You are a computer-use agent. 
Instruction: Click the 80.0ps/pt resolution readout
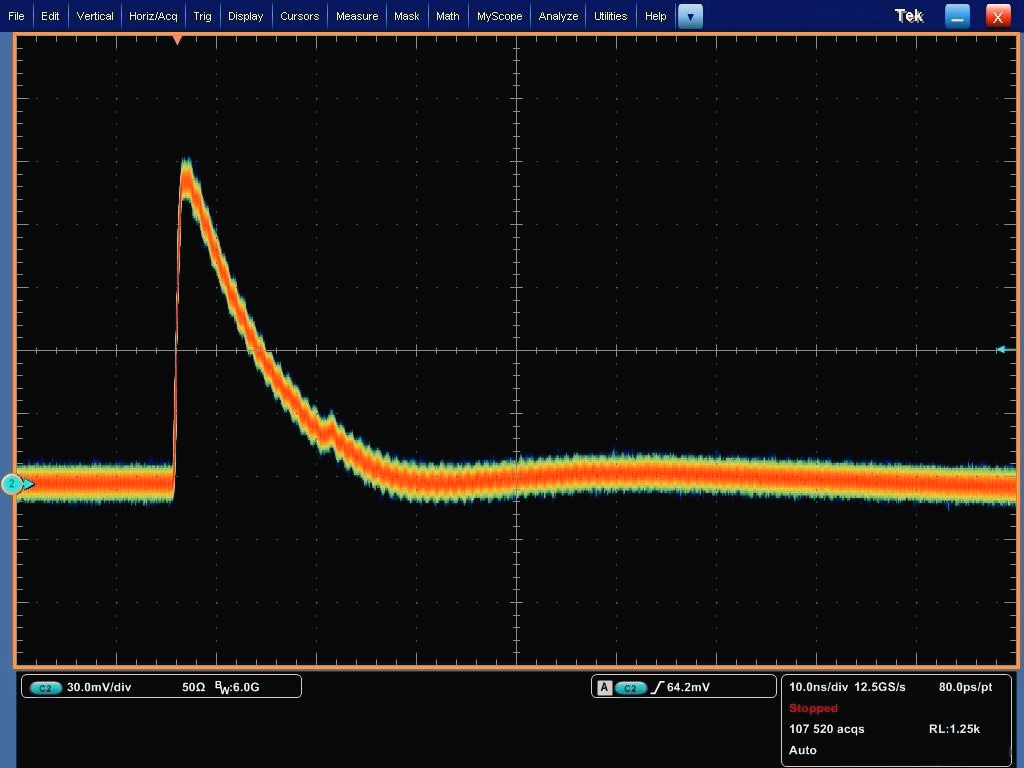(965, 687)
